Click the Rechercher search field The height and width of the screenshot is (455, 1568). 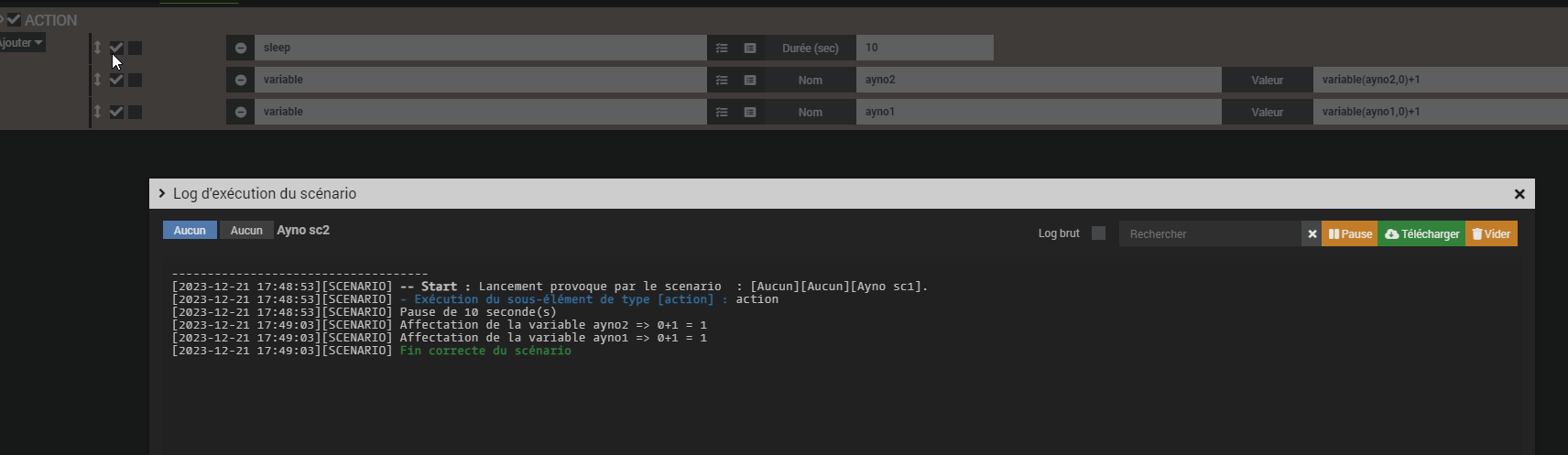(x=1210, y=233)
